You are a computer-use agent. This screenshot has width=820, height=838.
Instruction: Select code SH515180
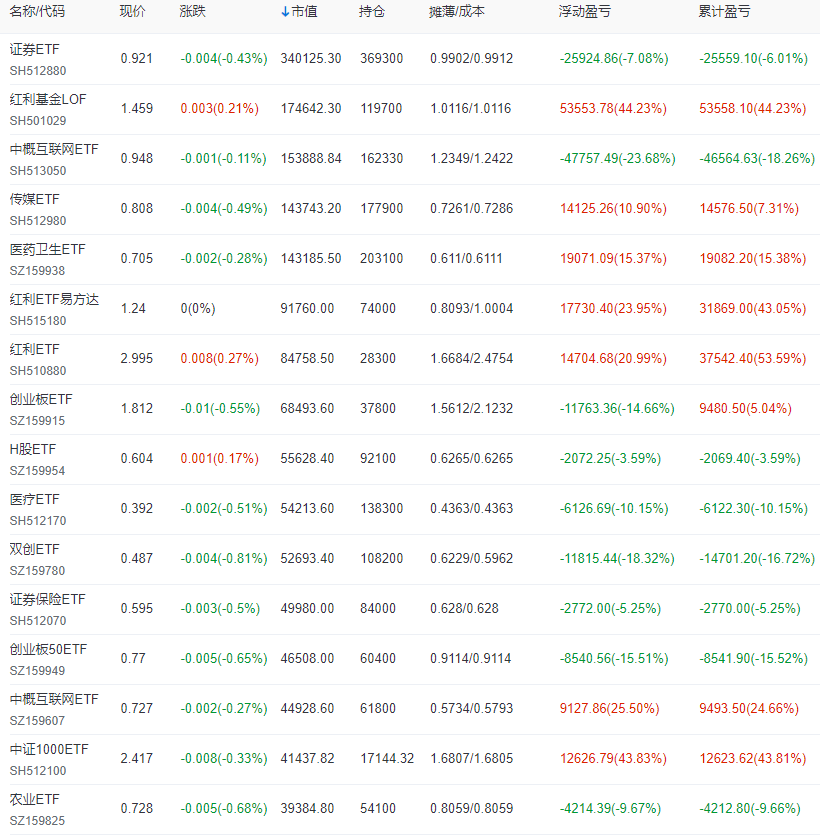click(x=38, y=321)
